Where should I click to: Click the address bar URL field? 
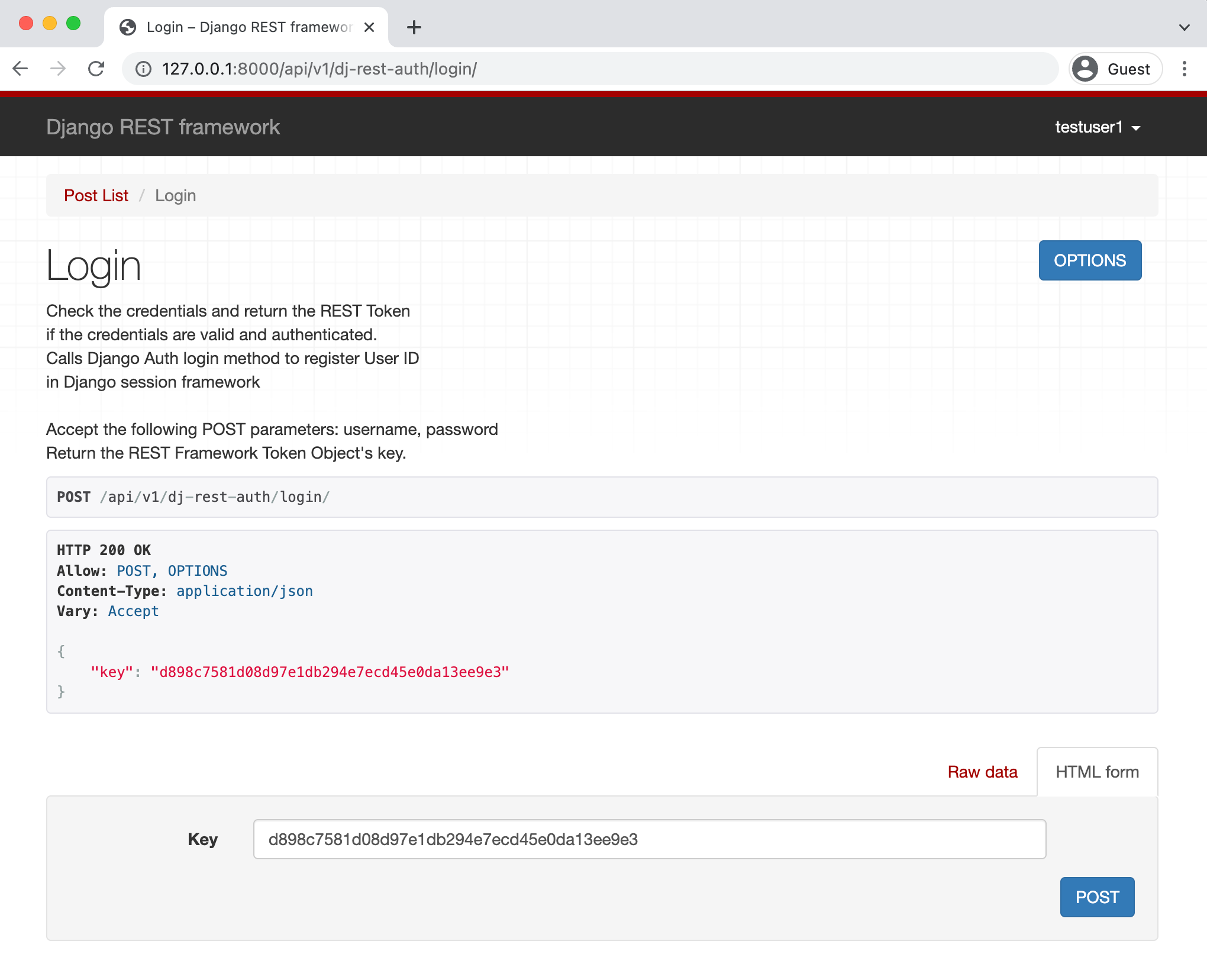[x=592, y=69]
